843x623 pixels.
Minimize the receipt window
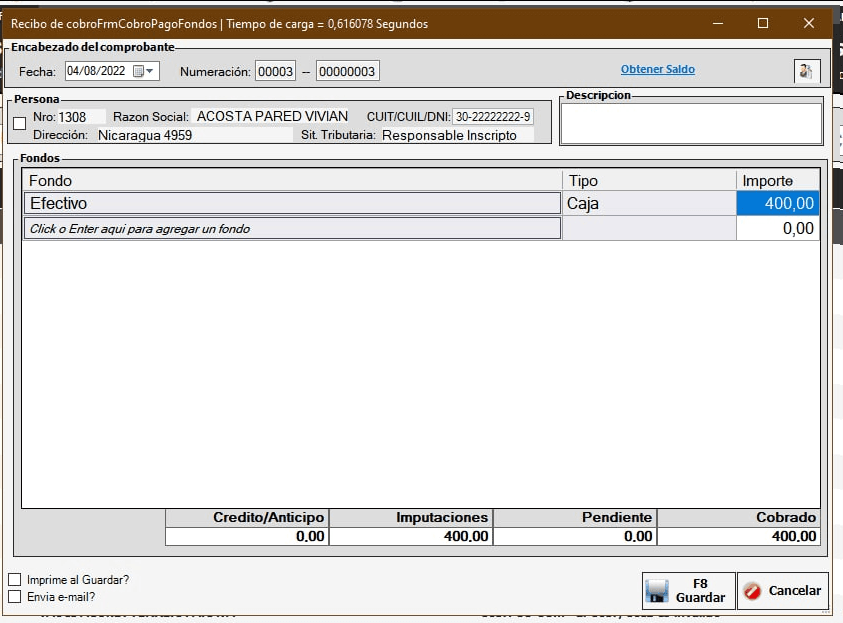[x=717, y=23]
